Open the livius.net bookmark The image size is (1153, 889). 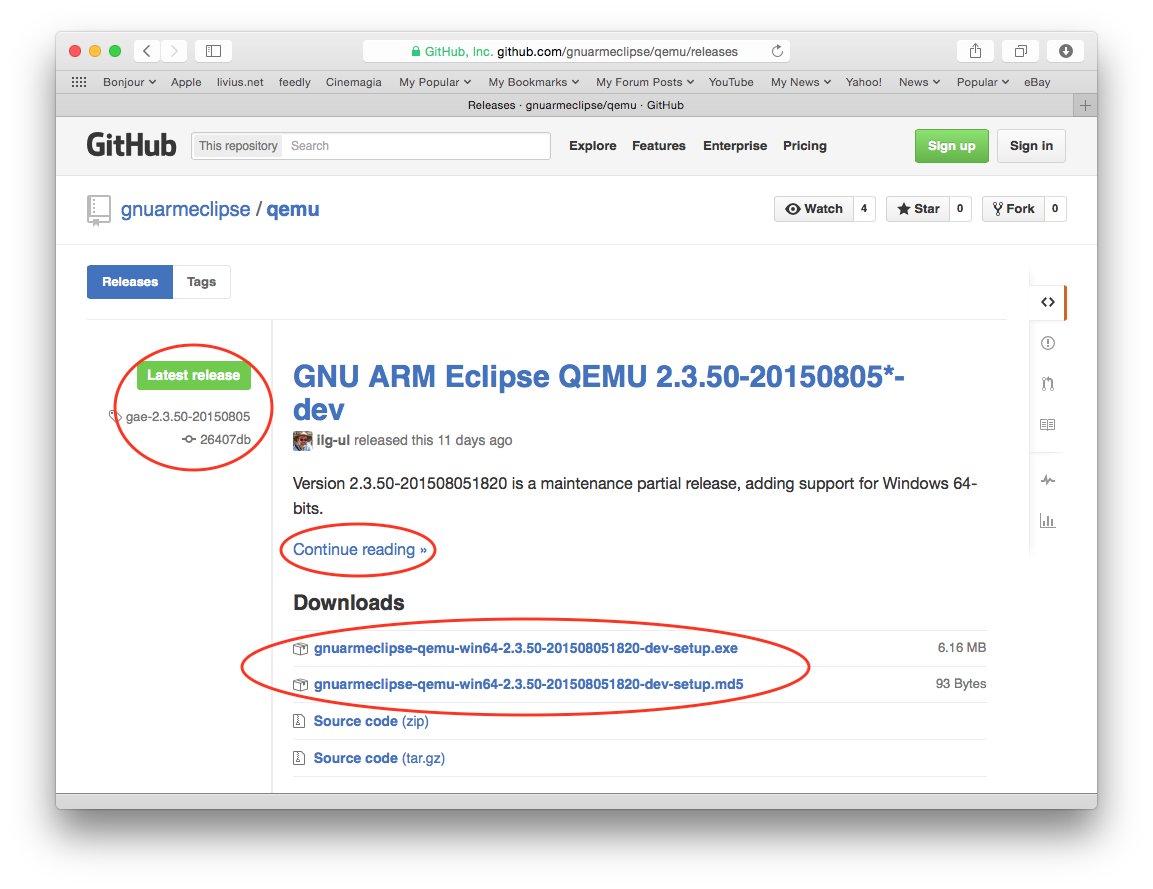pos(240,82)
